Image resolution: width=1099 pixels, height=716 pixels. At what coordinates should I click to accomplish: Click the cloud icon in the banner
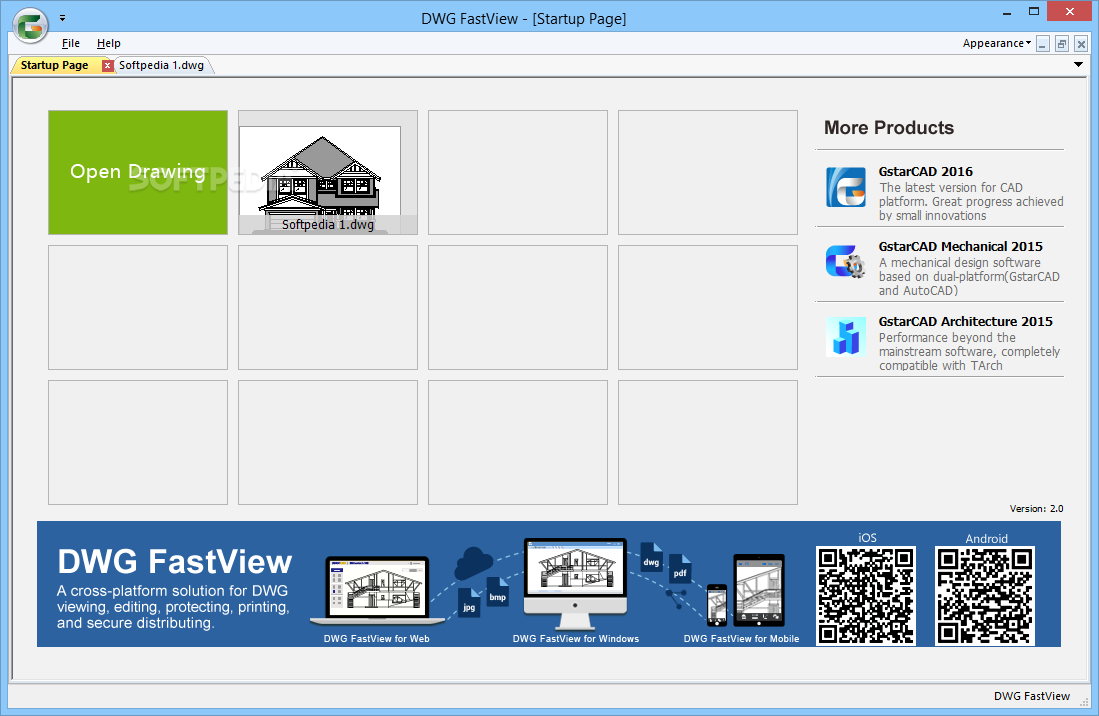tap(474, 562)
